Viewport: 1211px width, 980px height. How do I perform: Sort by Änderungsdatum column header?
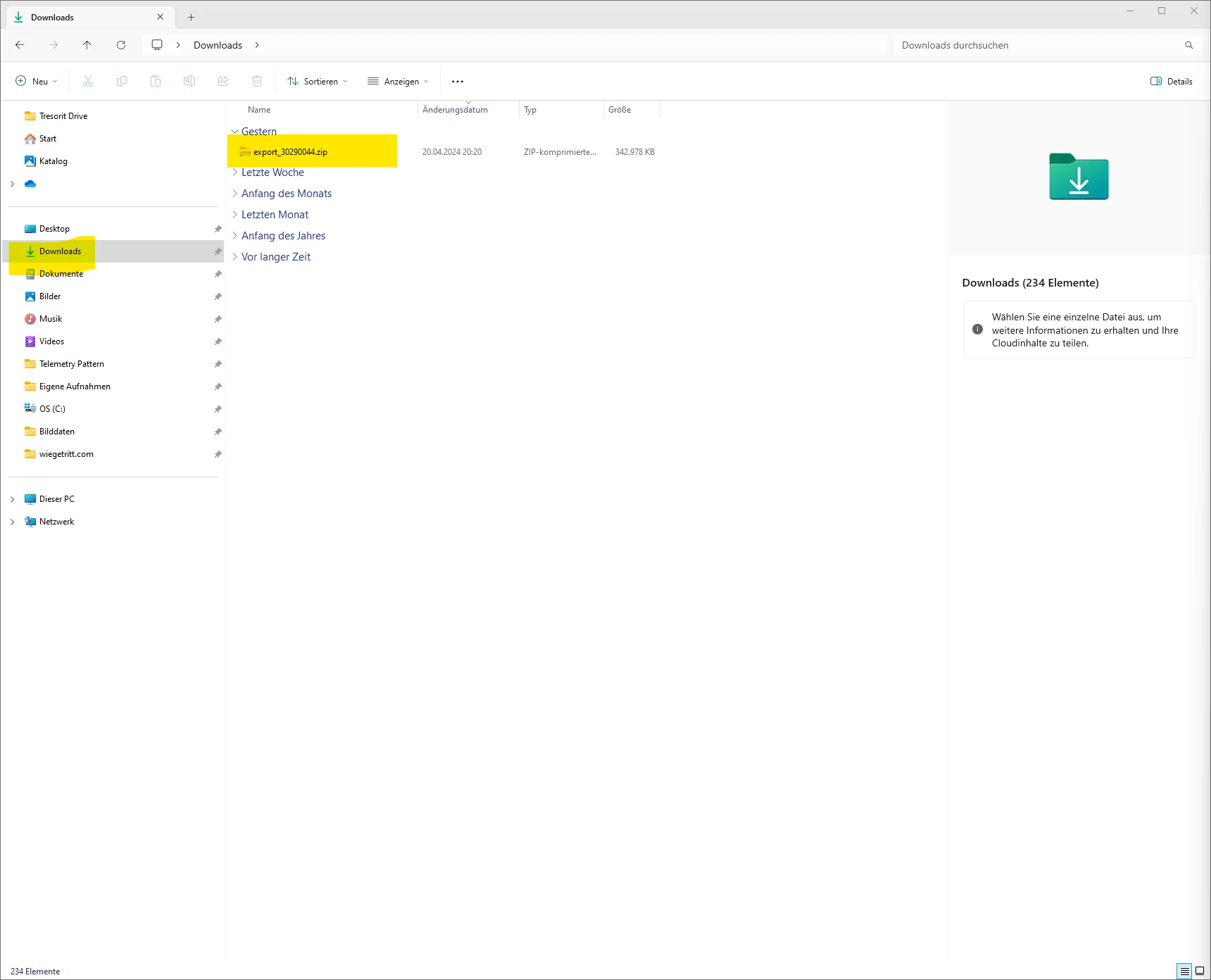tap(456, 110)
